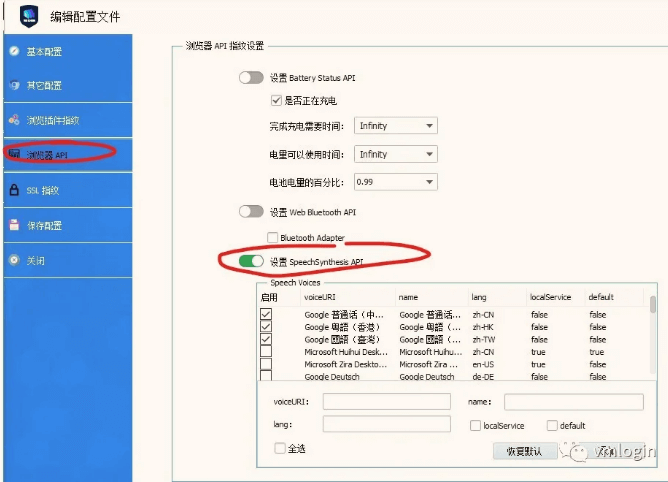This screenshot has height=482, width=668.
Task: Click the 其它配置 sidebar icon
Action: [x=14, y=85]
